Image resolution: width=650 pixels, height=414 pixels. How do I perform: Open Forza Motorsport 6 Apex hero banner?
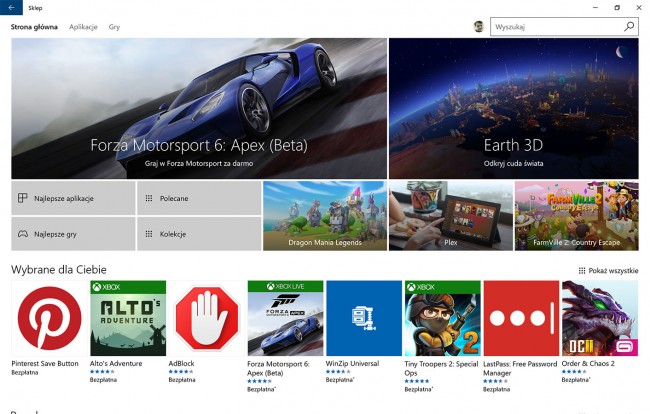tap(199, 109)
